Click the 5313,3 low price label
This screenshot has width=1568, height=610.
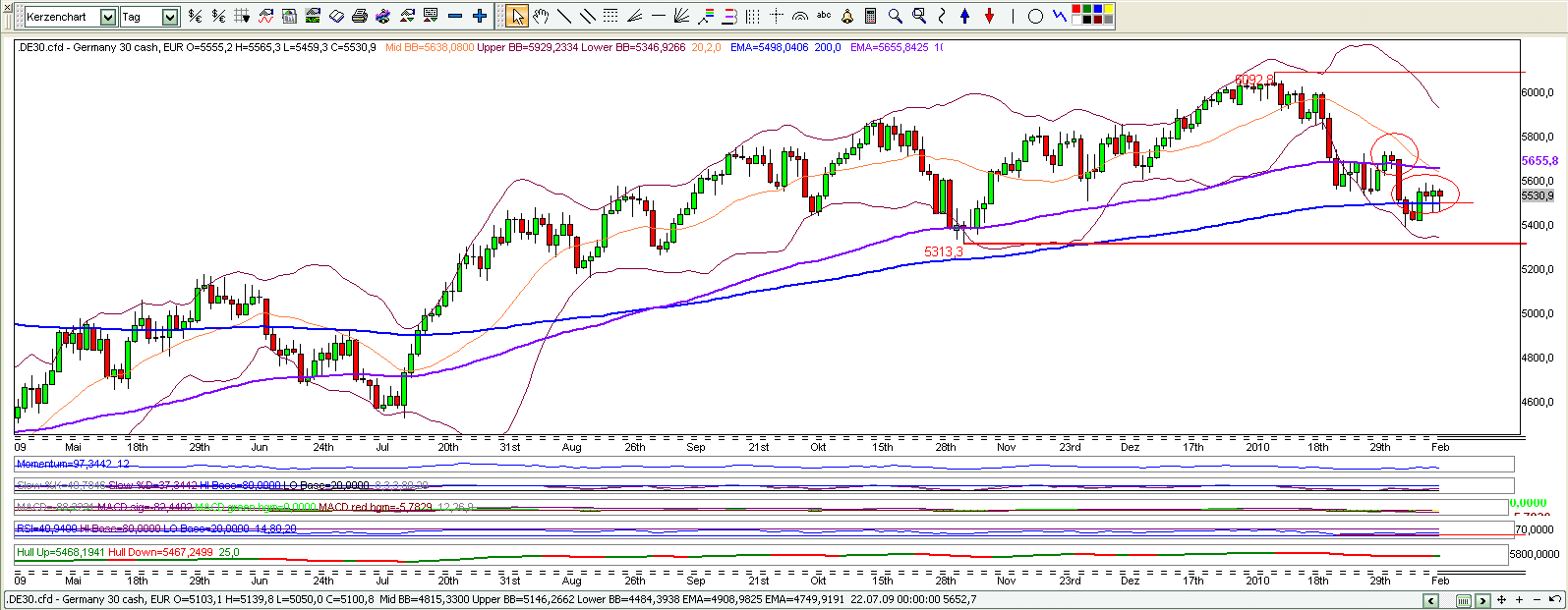[944, 252]
